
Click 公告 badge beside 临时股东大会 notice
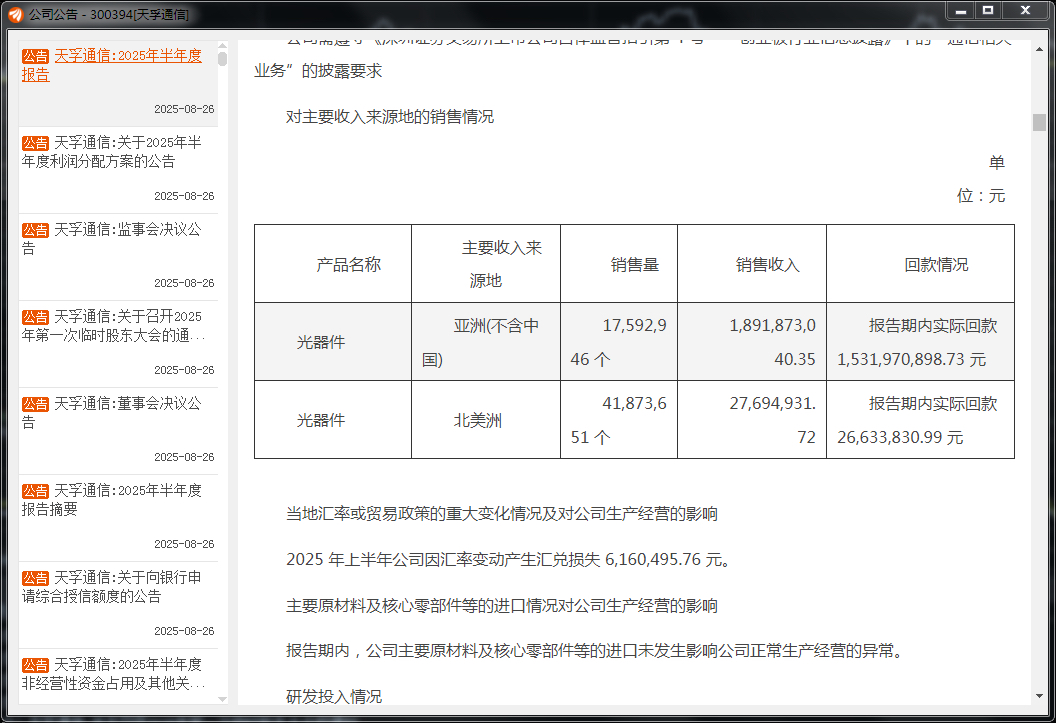click(x=35, y=317)
